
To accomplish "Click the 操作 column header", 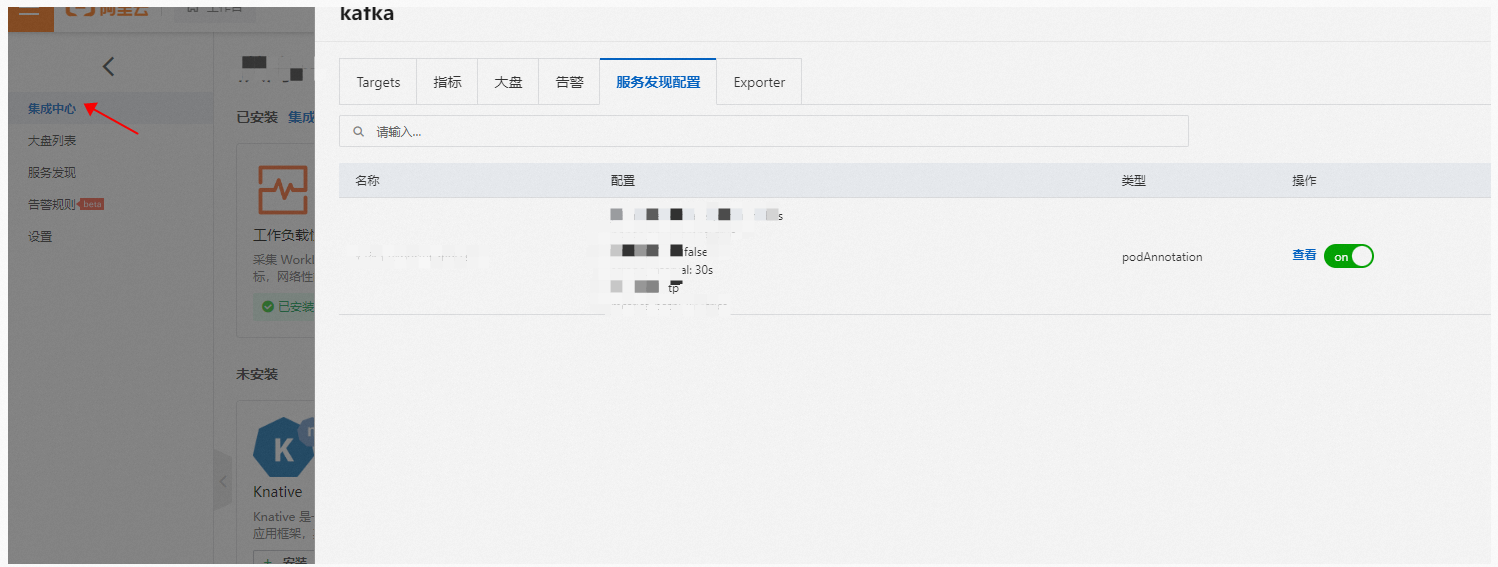I will click(1304, 181).
